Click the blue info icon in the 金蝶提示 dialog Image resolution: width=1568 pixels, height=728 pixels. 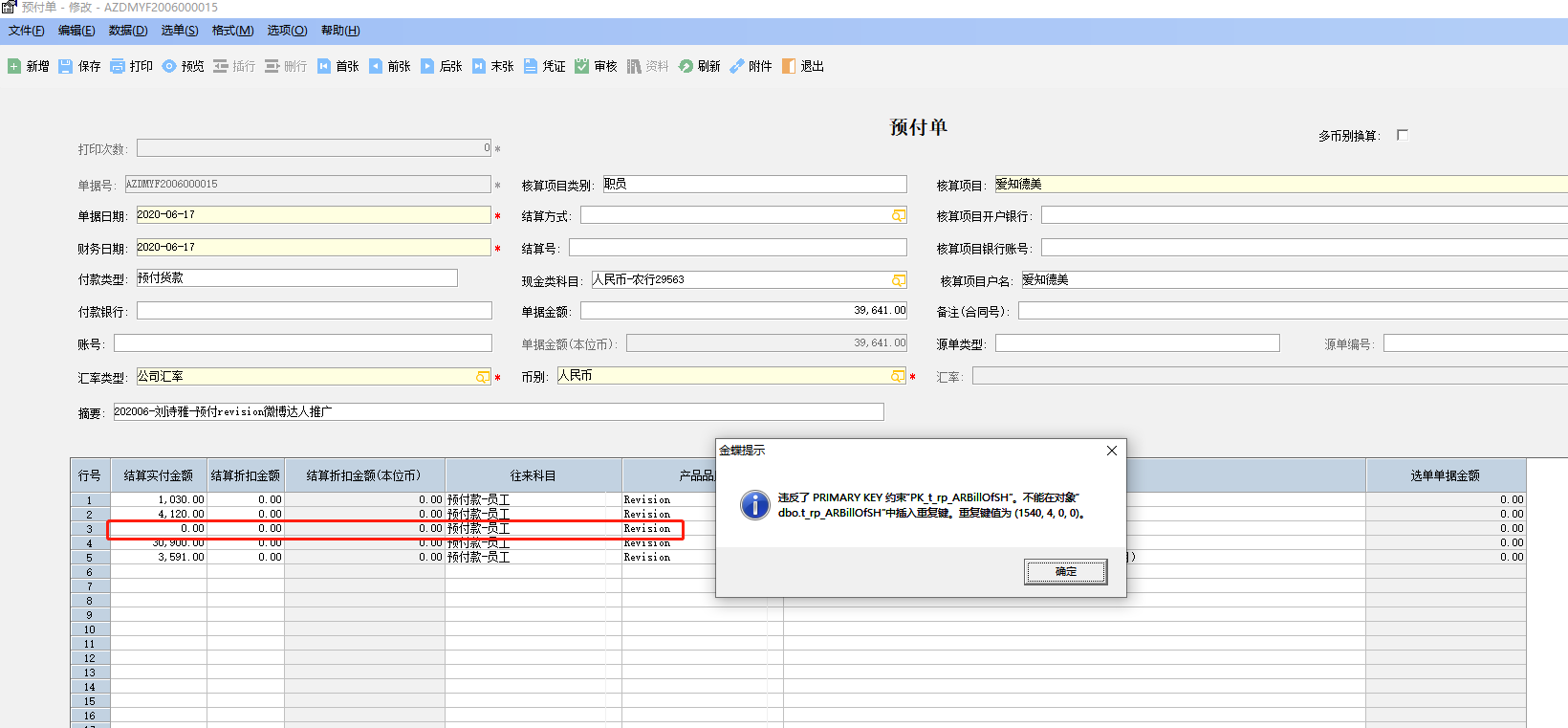pyautogui.click(x=755, y=505)
